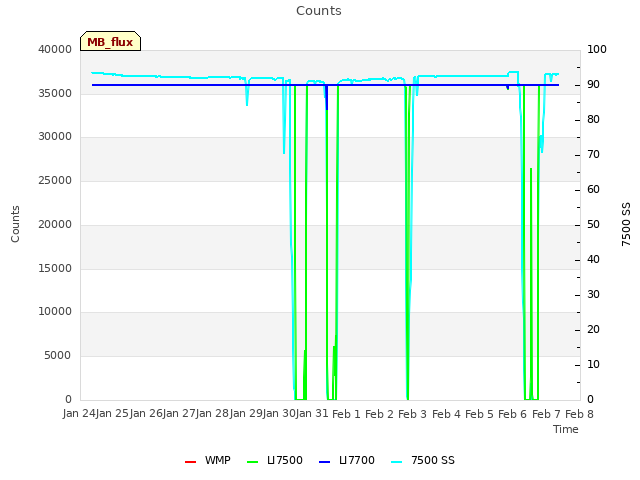Click the Feb 7 date tick label

click(x=546, y=414)
